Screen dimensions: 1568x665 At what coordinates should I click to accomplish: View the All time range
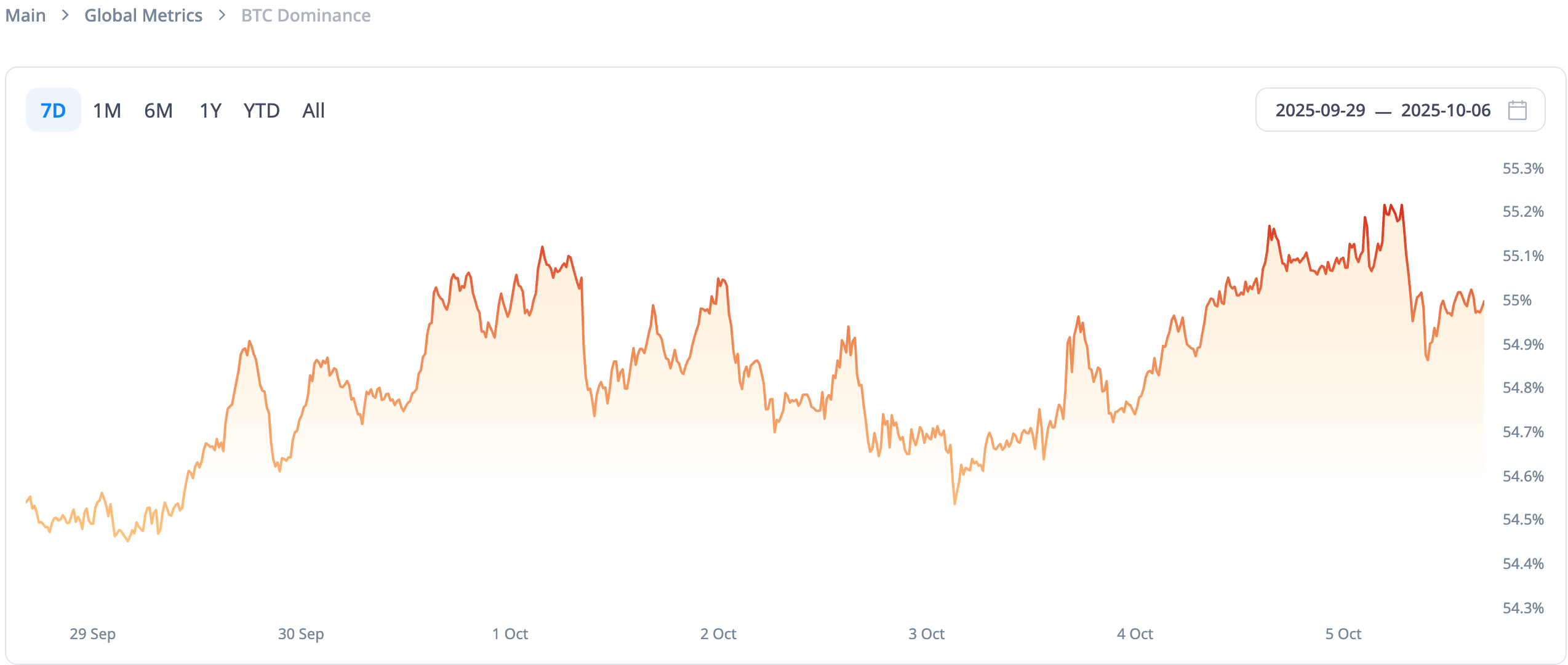[313, 110]
